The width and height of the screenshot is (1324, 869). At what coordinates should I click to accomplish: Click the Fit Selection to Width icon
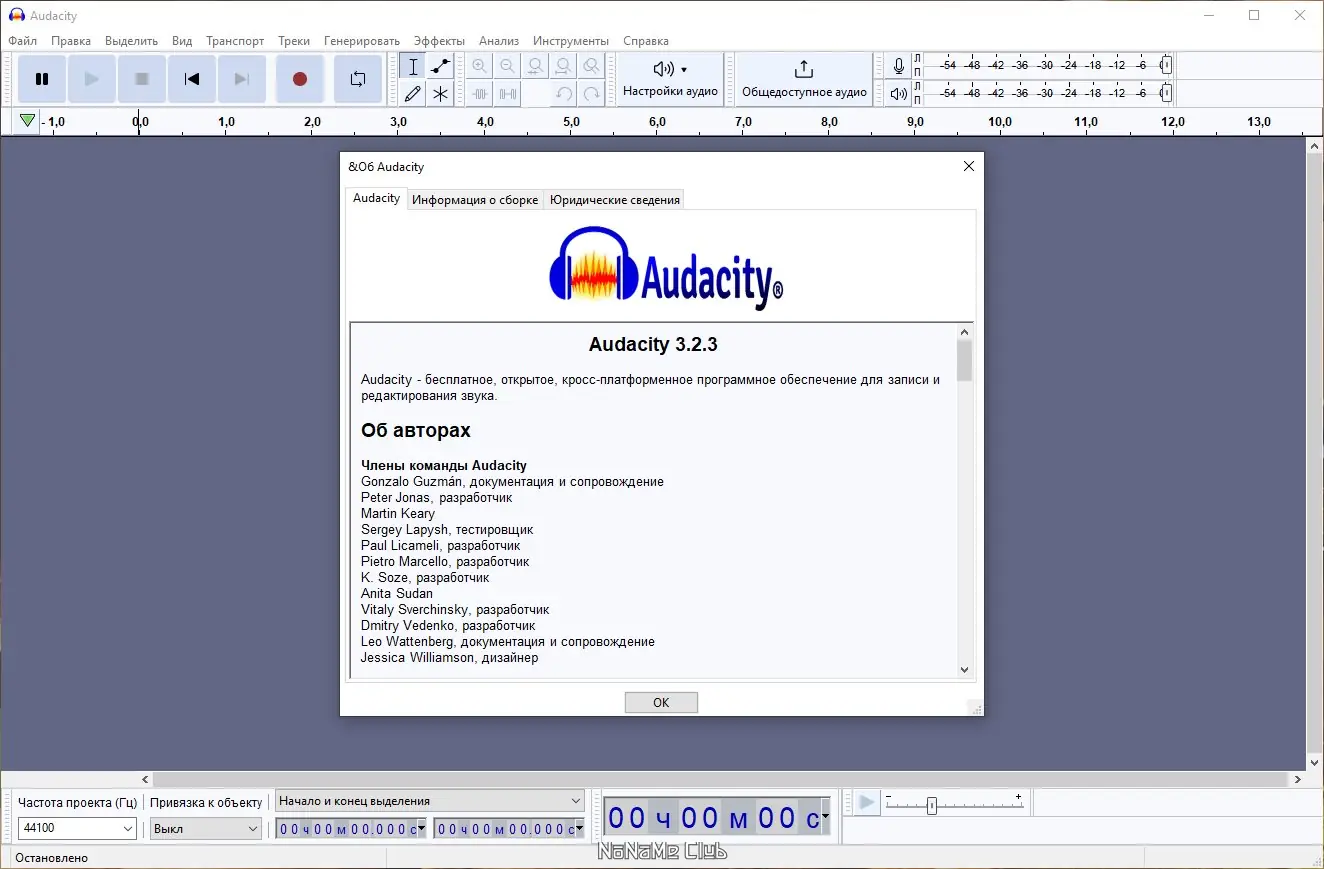536,66
